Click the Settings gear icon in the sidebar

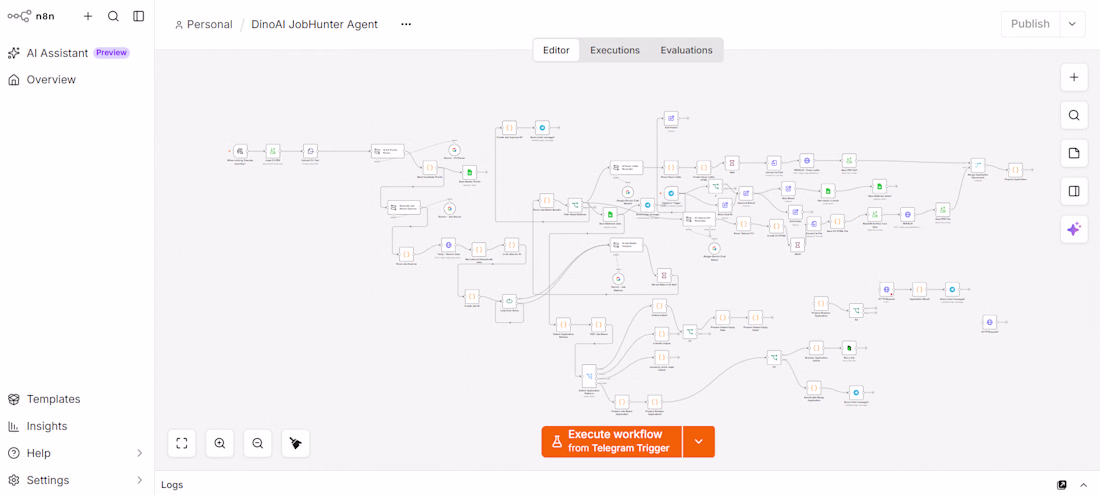13,480
